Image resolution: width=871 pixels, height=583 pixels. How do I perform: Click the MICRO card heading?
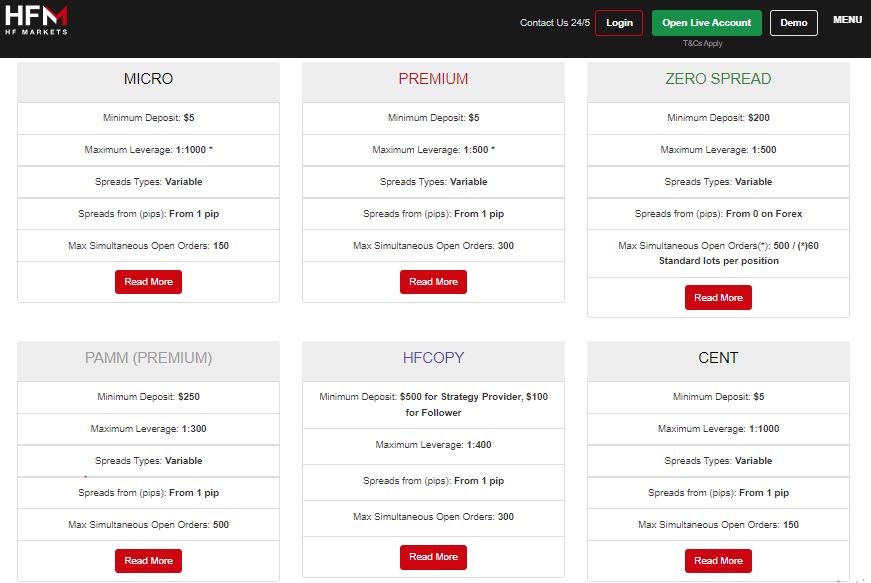148,79
